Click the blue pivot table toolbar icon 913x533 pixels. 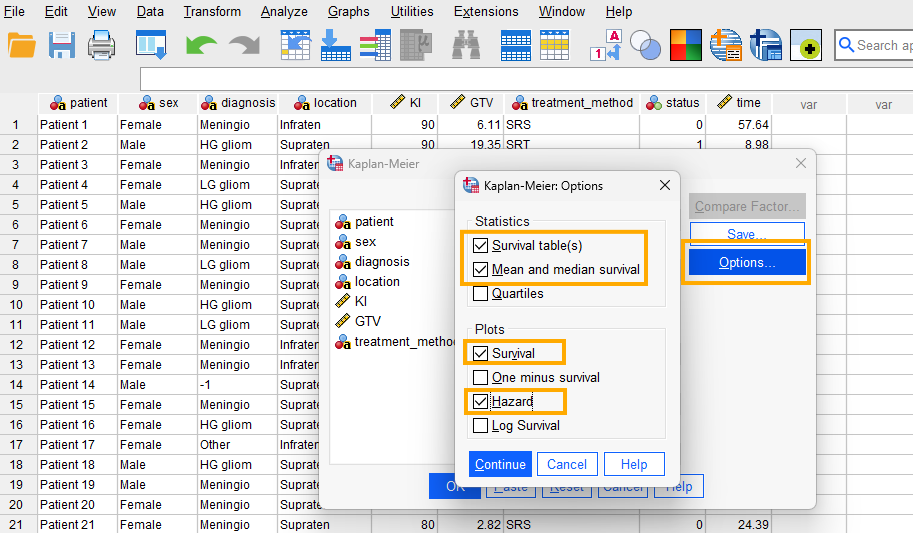coord(765,45)
